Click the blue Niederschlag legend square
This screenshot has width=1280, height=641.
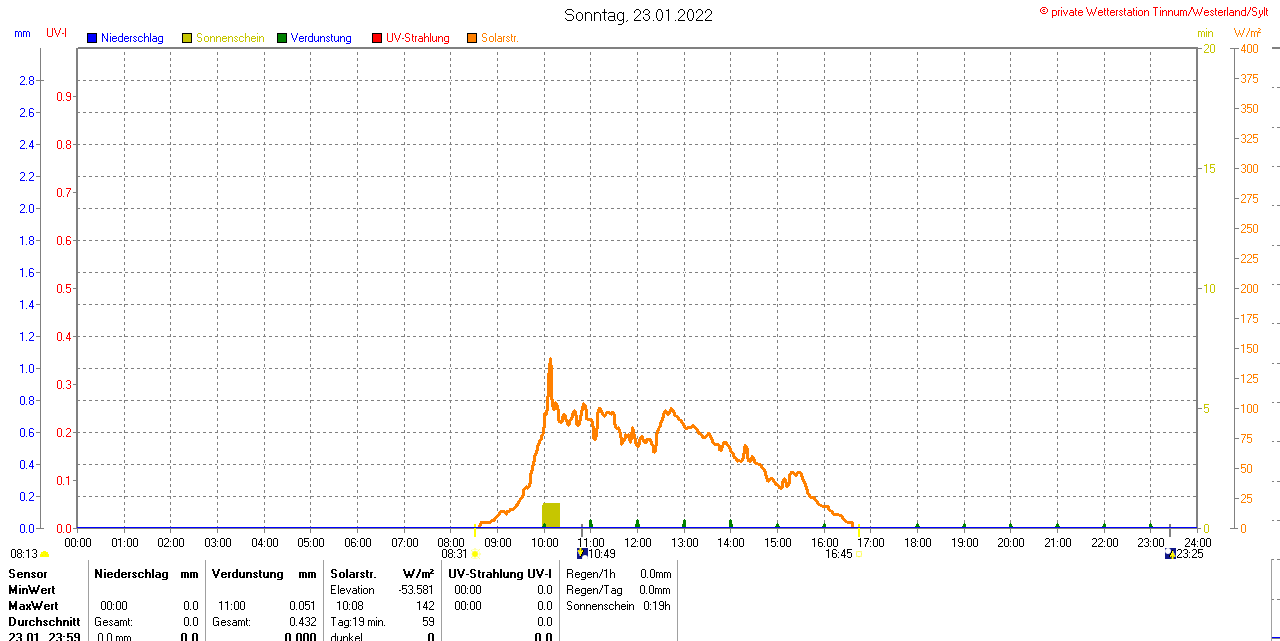[x=92, y=38]
